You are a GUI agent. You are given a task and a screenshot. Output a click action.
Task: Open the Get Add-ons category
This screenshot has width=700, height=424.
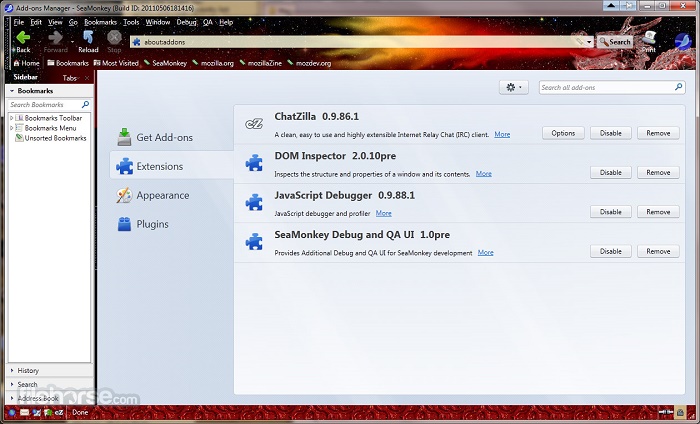point(163,137)
